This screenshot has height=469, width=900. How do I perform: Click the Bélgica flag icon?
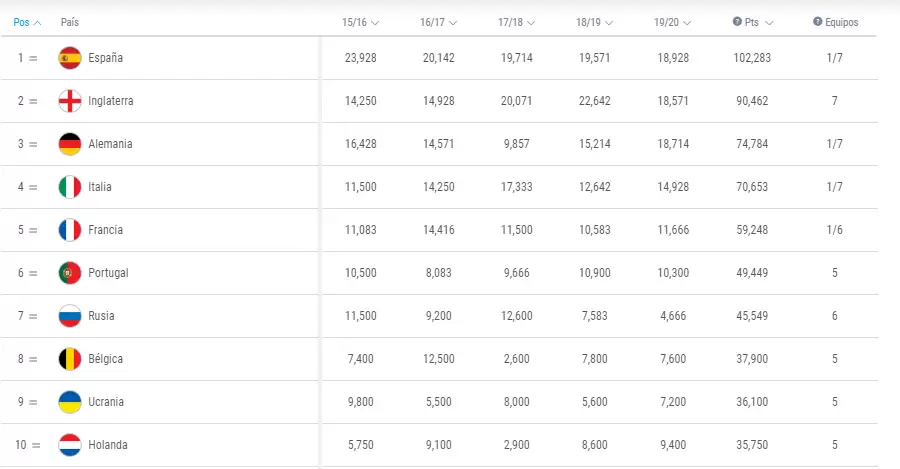click(70, 359)
